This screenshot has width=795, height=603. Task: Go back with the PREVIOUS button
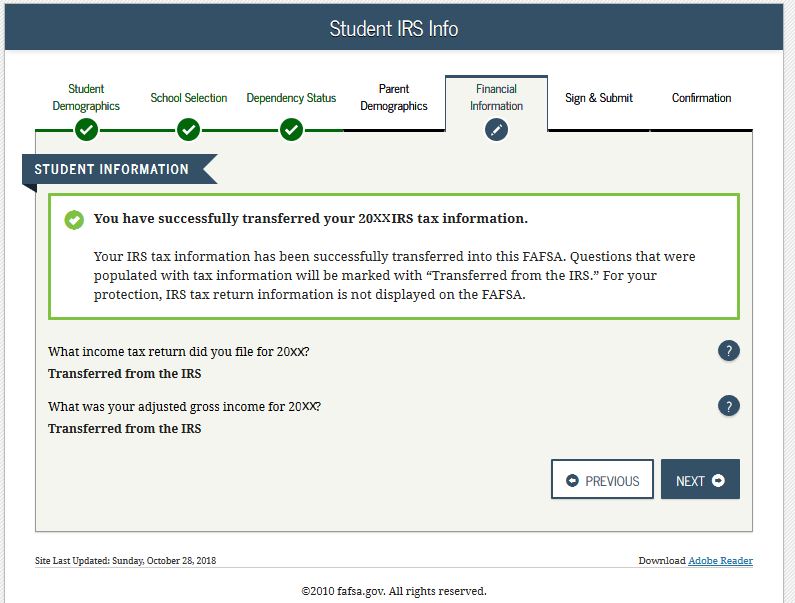click(602, 479)
